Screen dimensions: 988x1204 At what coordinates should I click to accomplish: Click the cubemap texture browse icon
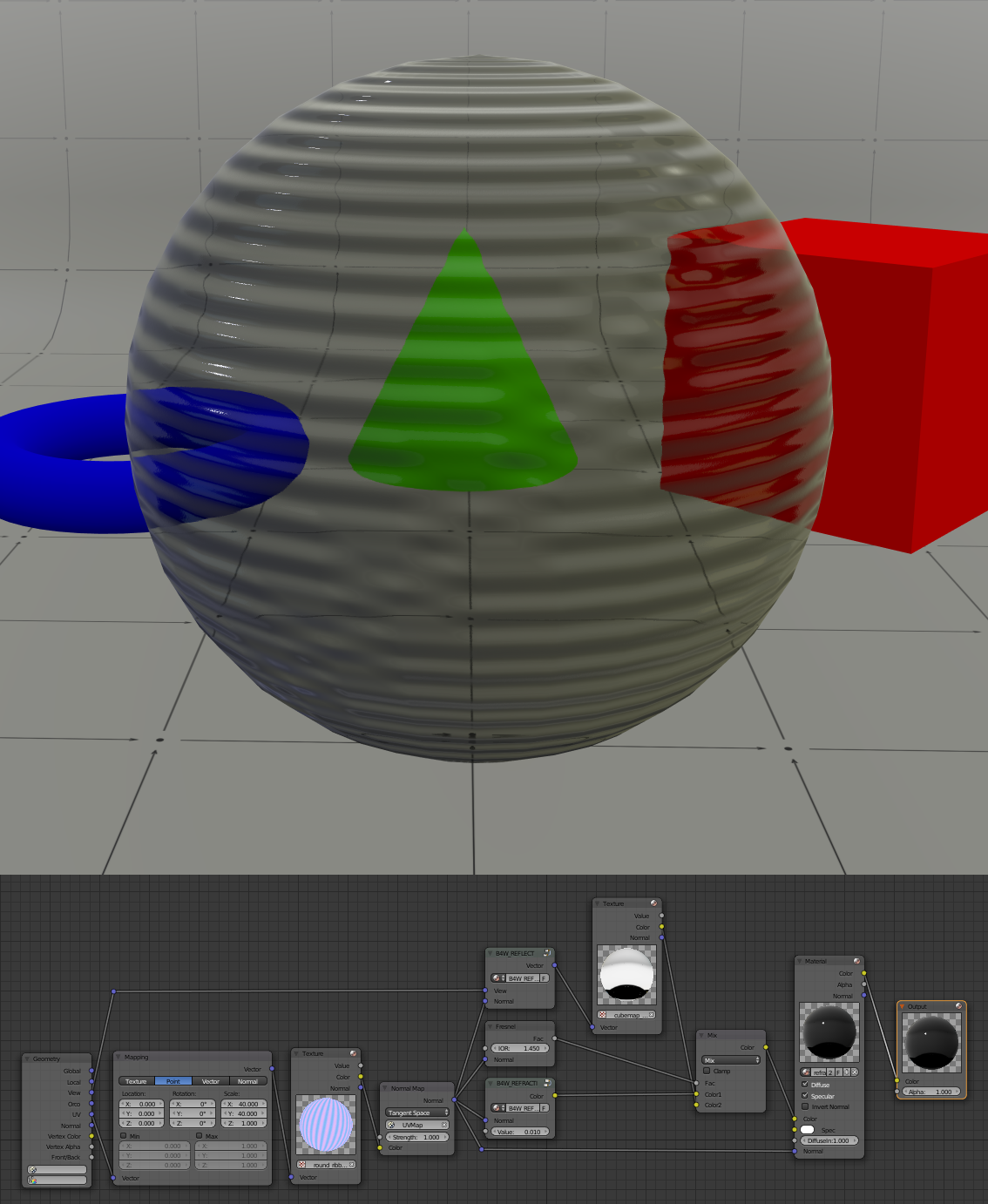[602, 1015]
